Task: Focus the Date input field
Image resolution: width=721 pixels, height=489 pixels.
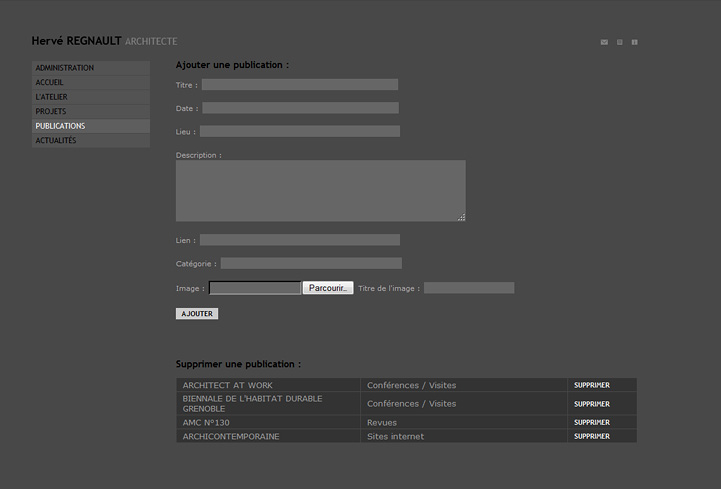Action: (300, 108)
